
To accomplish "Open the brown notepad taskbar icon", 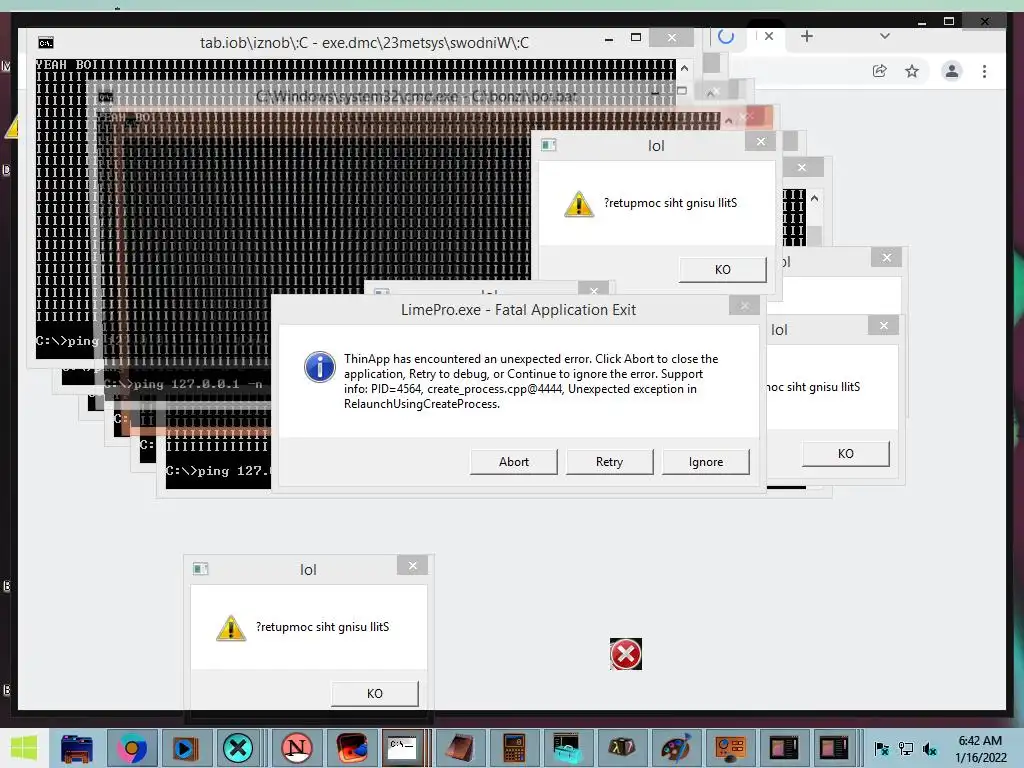I will tap(460, 748).
